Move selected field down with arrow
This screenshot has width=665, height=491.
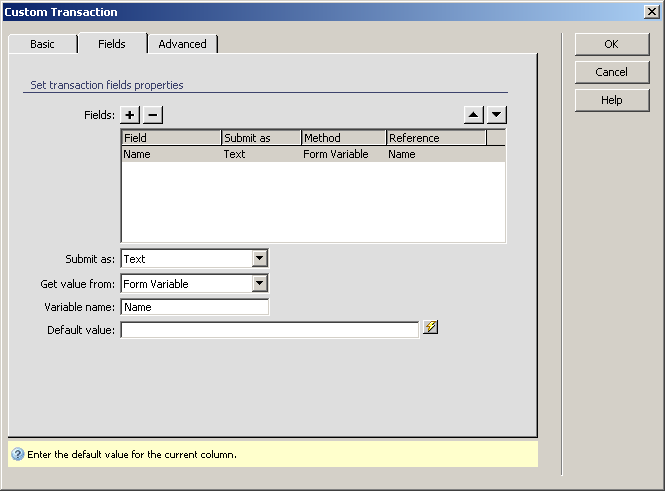(497, 115)
